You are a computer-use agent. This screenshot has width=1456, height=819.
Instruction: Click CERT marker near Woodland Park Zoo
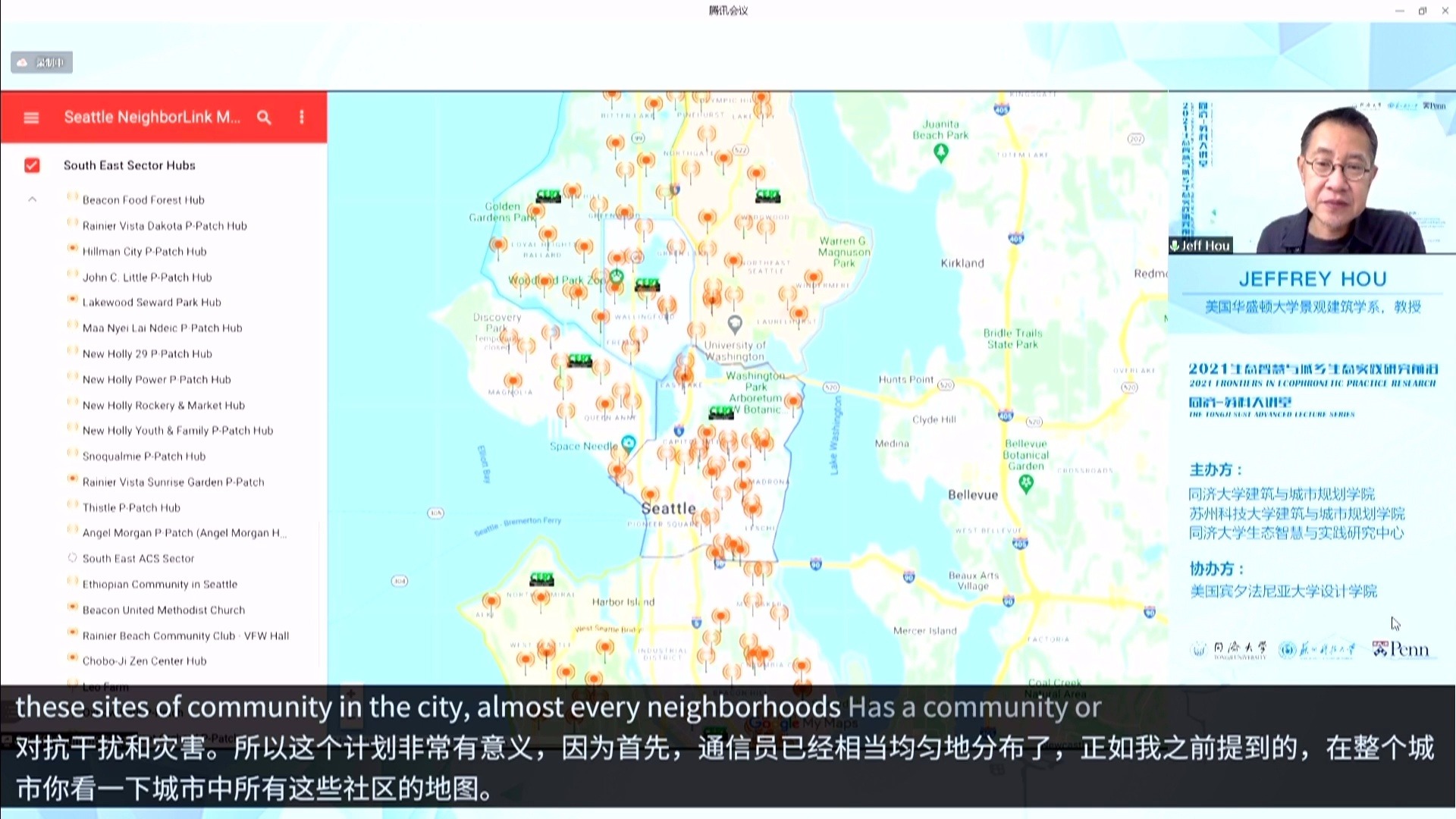(647, 284)
